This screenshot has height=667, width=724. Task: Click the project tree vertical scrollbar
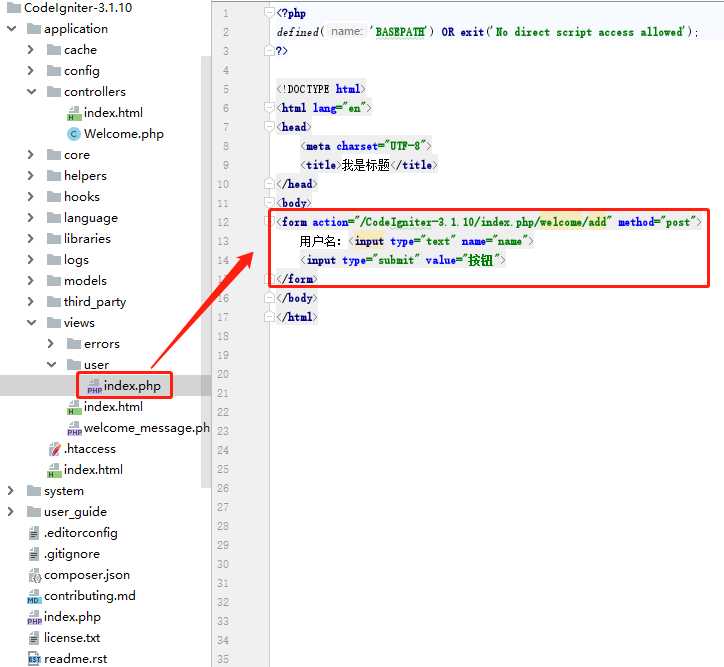click(x=206, y=272)
